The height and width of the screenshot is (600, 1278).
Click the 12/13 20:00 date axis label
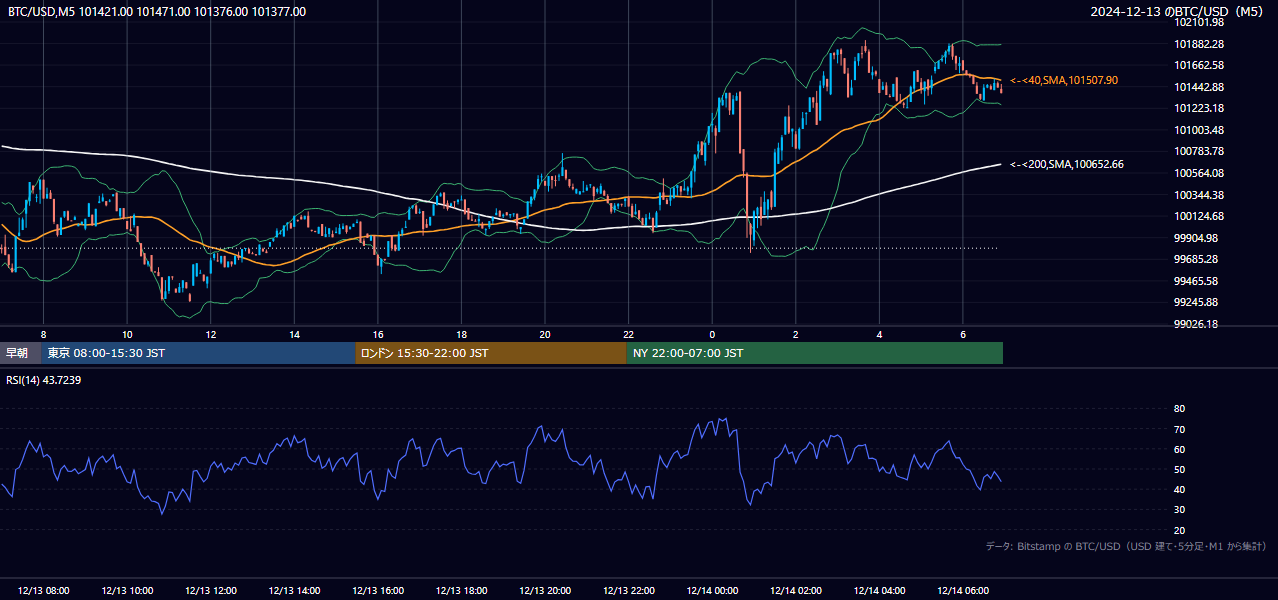(x=545, y=591)
